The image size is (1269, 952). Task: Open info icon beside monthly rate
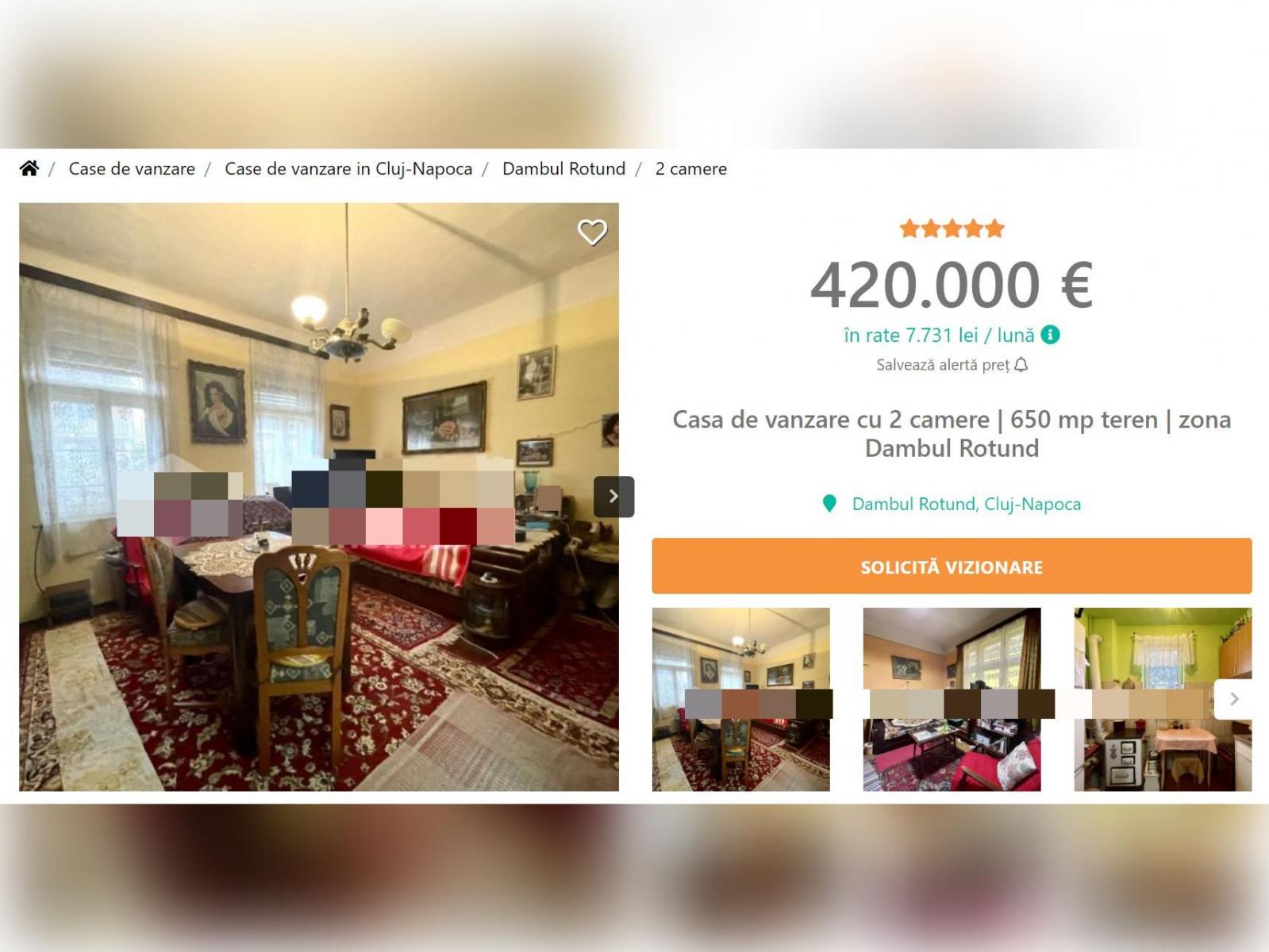pos(1051,335)
